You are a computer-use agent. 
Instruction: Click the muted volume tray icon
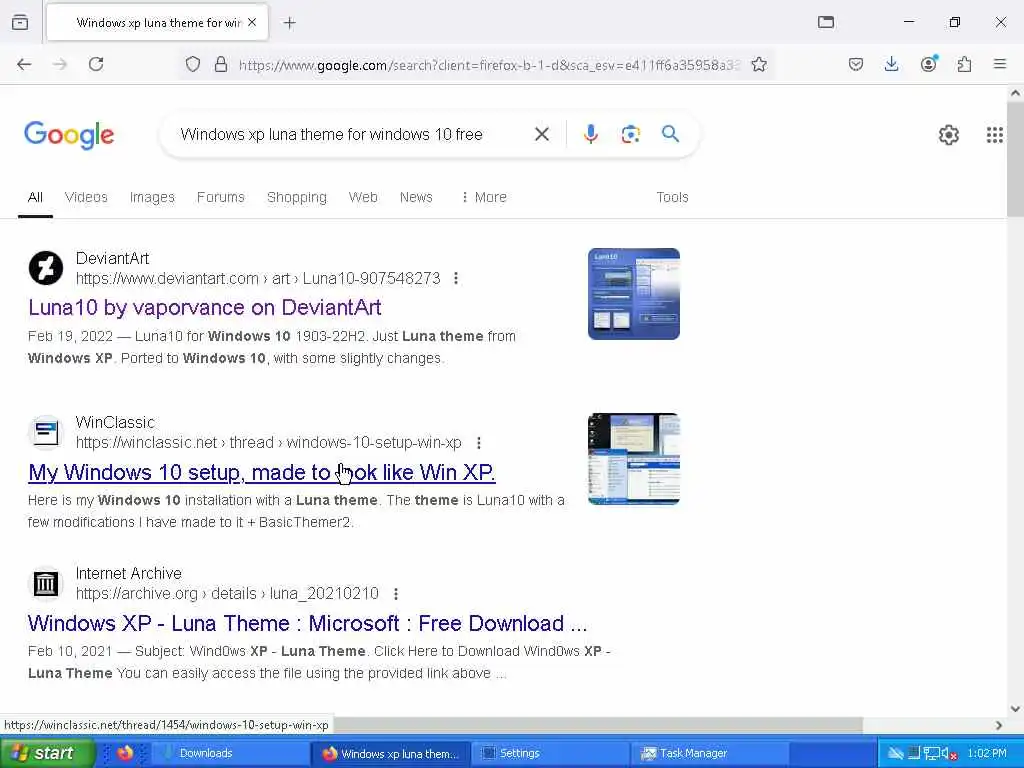tap(948, 754)
